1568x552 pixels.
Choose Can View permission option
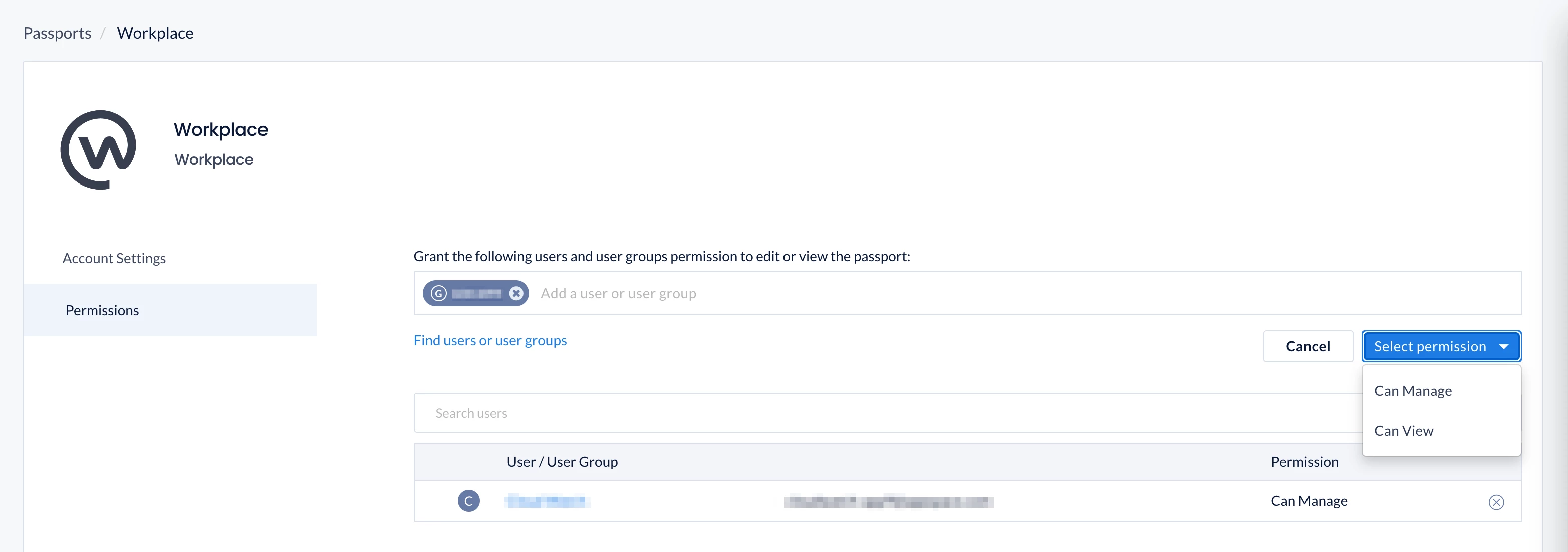click(1403, 431)
